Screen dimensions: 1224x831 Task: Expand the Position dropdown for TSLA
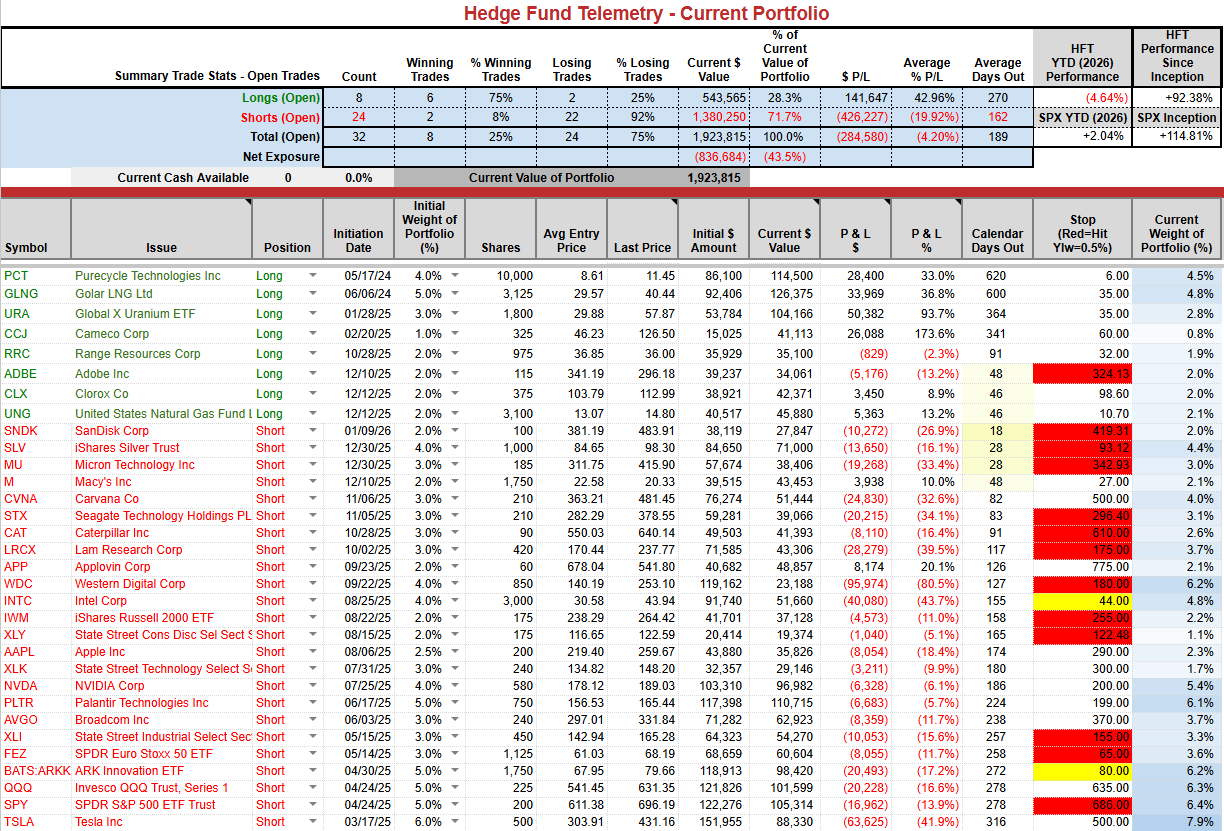tap(312, 822)
